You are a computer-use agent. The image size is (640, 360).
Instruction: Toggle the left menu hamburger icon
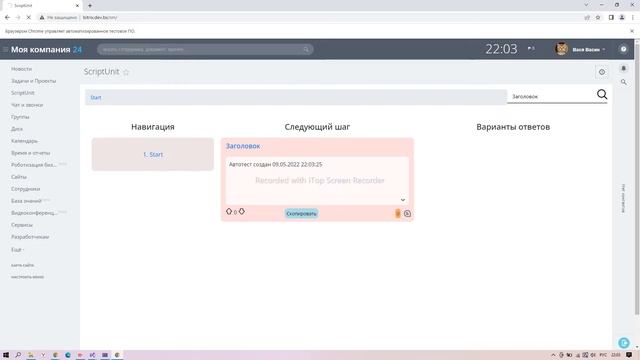coord(5,49)
